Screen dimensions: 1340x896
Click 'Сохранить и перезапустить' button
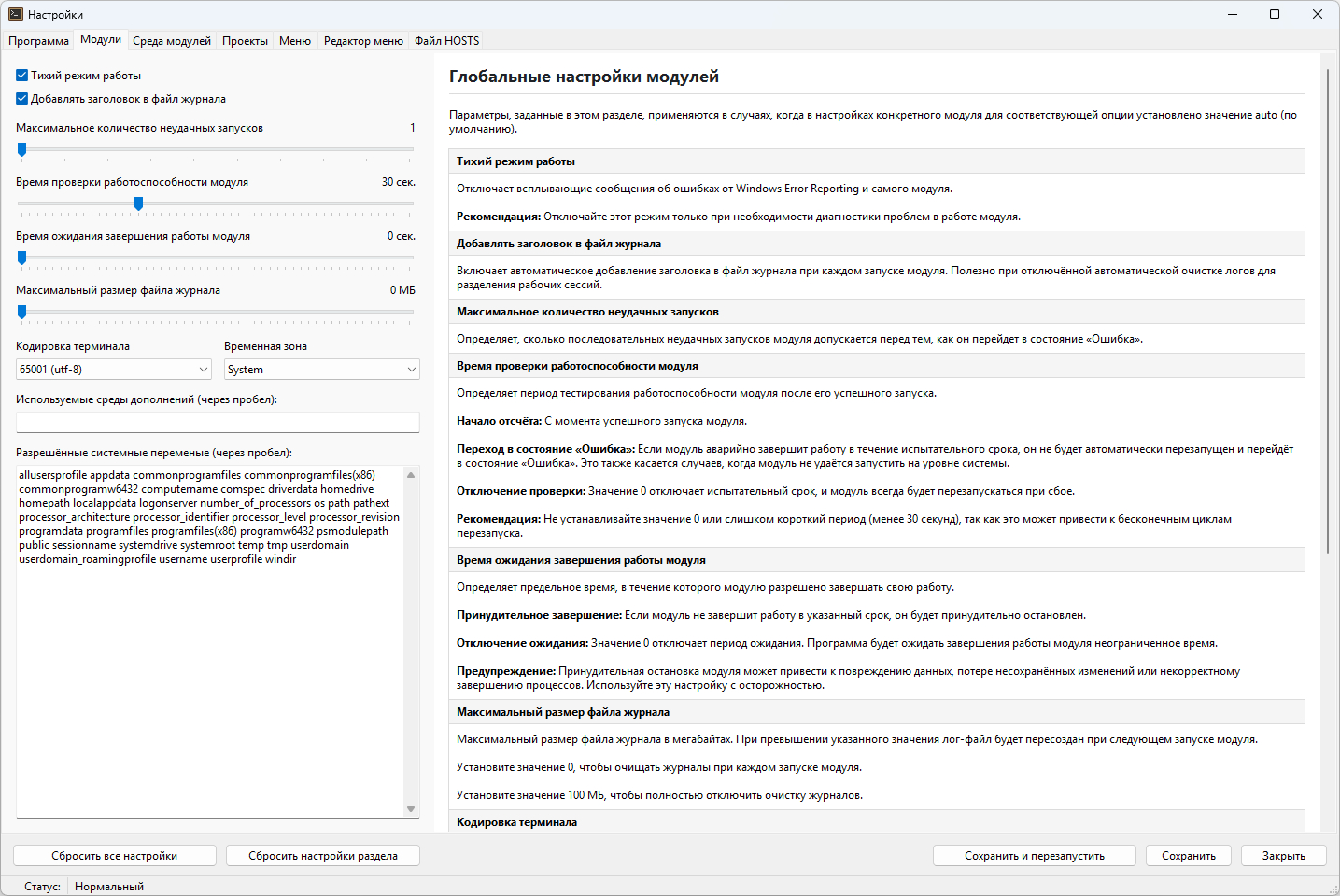[1034, 856]
